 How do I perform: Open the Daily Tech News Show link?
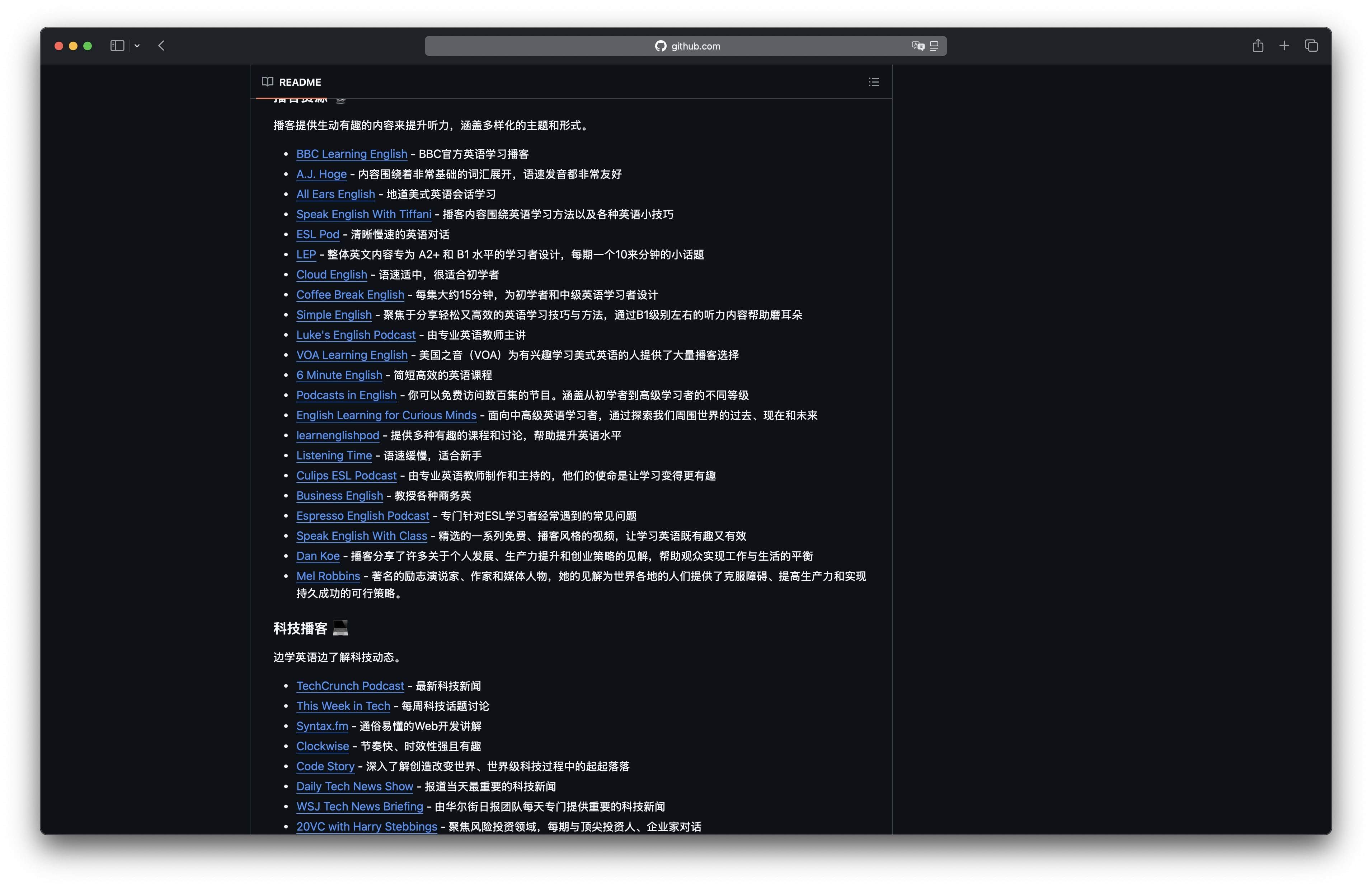point(354,786)
